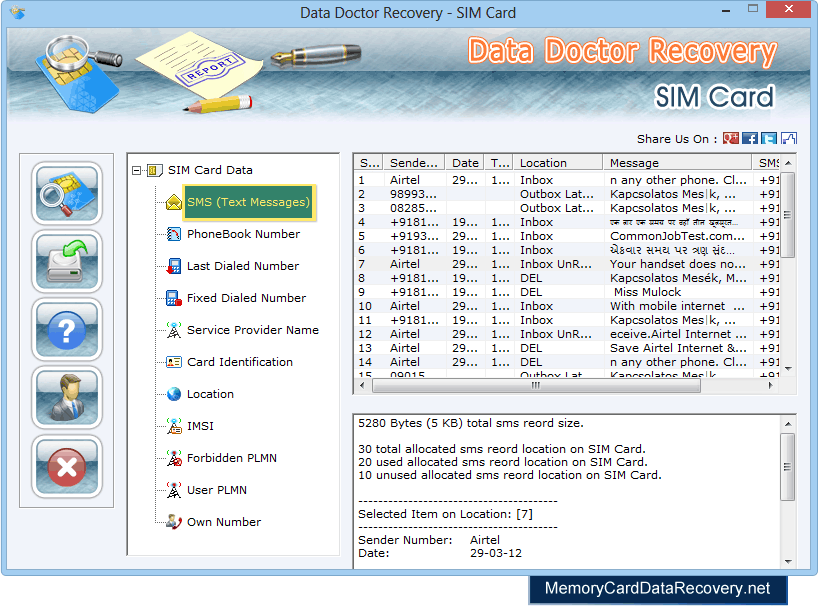This screenshot has width=818, height=606.
Task: Click the details pane scrollbar thumb
Action: [x=788, y=467]
